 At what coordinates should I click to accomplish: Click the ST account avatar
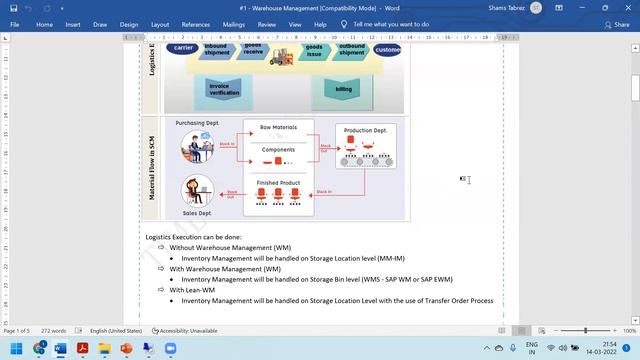536,8
